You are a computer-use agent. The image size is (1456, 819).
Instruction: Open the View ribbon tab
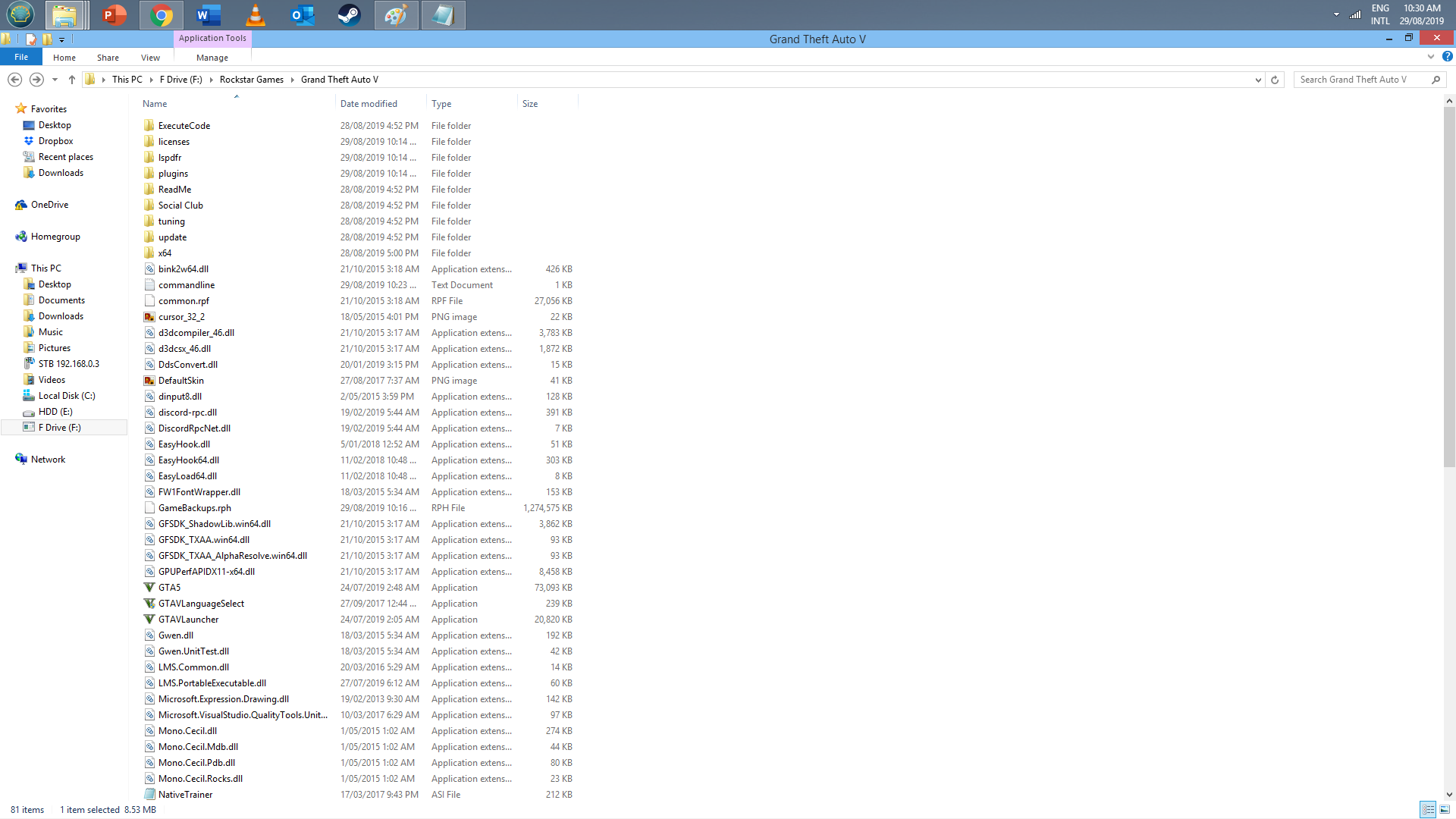(x=150, y=58)
